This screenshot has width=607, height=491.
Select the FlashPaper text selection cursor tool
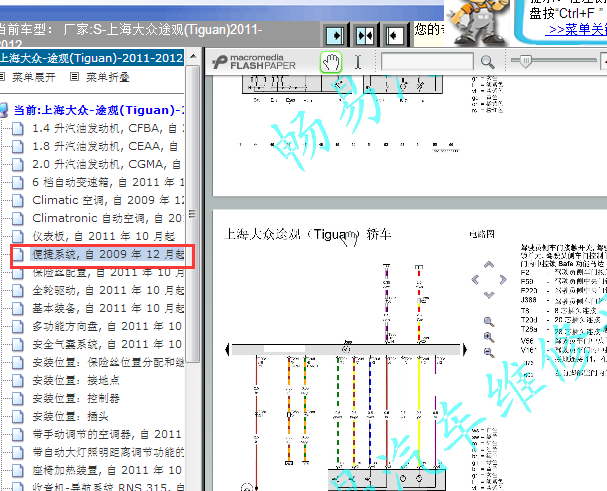(358, 62)
